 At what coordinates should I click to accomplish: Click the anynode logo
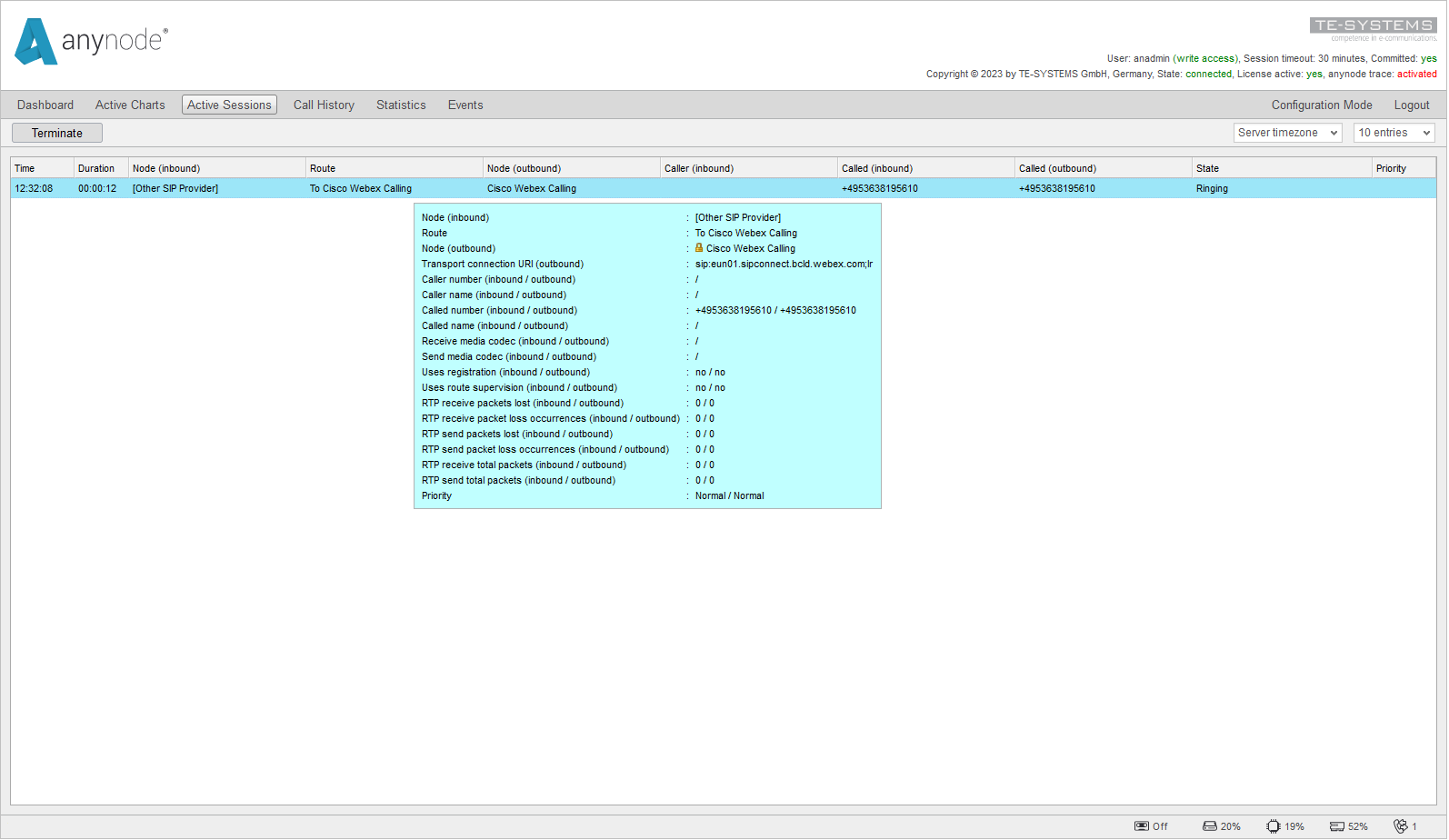91,41
